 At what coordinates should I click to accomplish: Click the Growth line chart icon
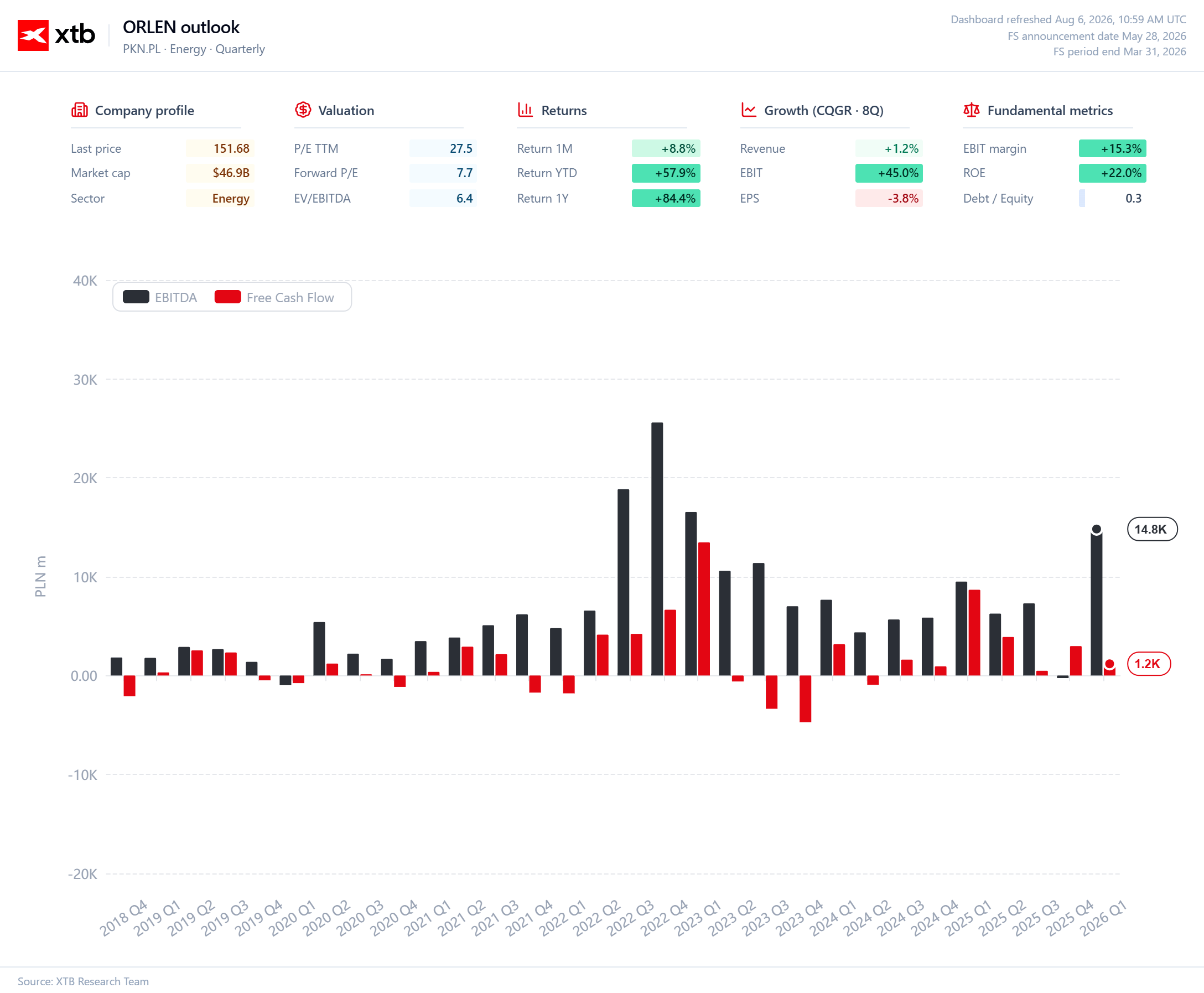[x=749, y=110]
